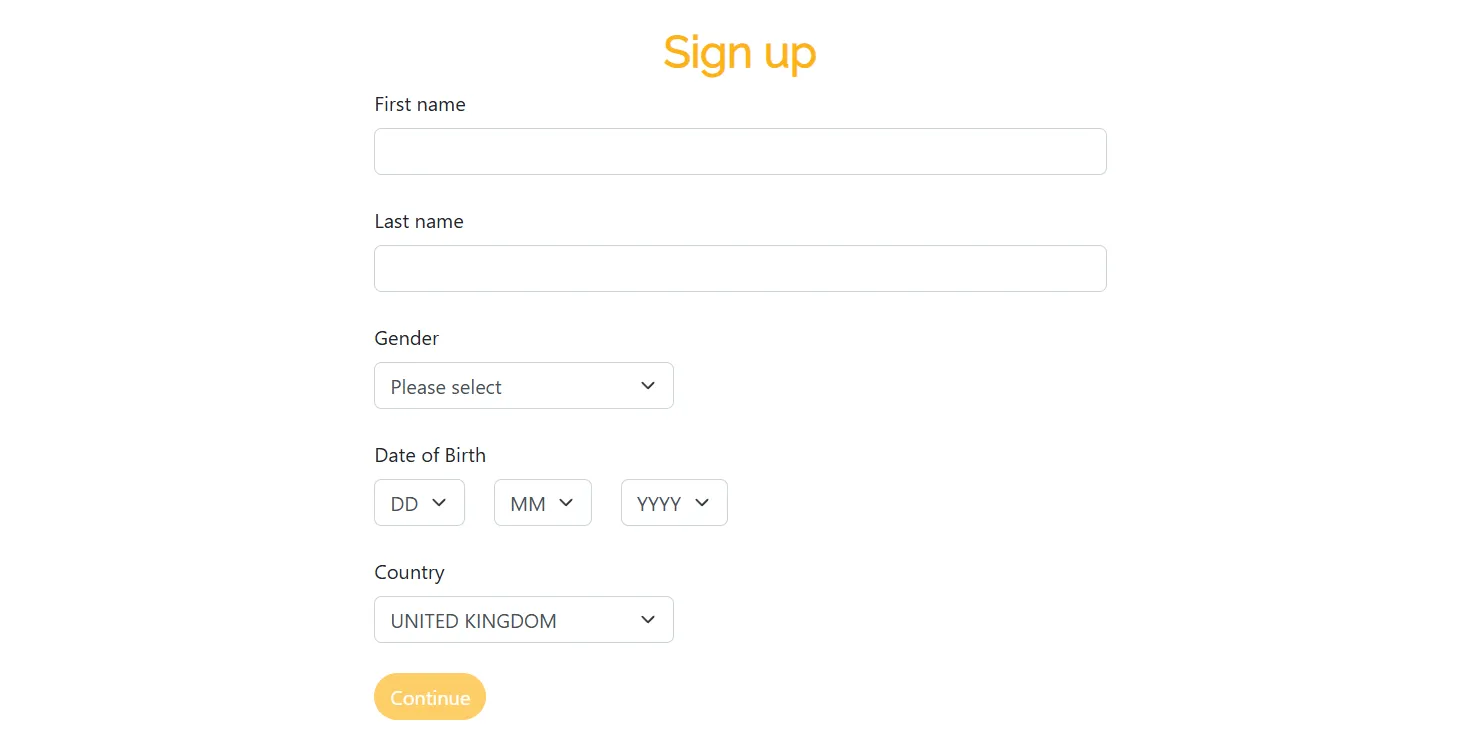Click the YYYY dropdown chevron icon
The image size is (1480, 732).
click(x=702, y=503)
